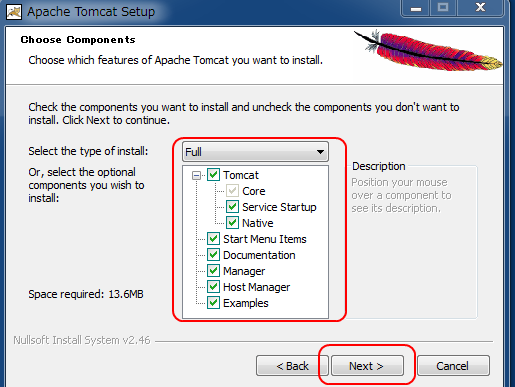This screenshot has width=515, height=387.
Task: Uncheck Start Menu Items checkbox
Action: click(x=213, y=239)
